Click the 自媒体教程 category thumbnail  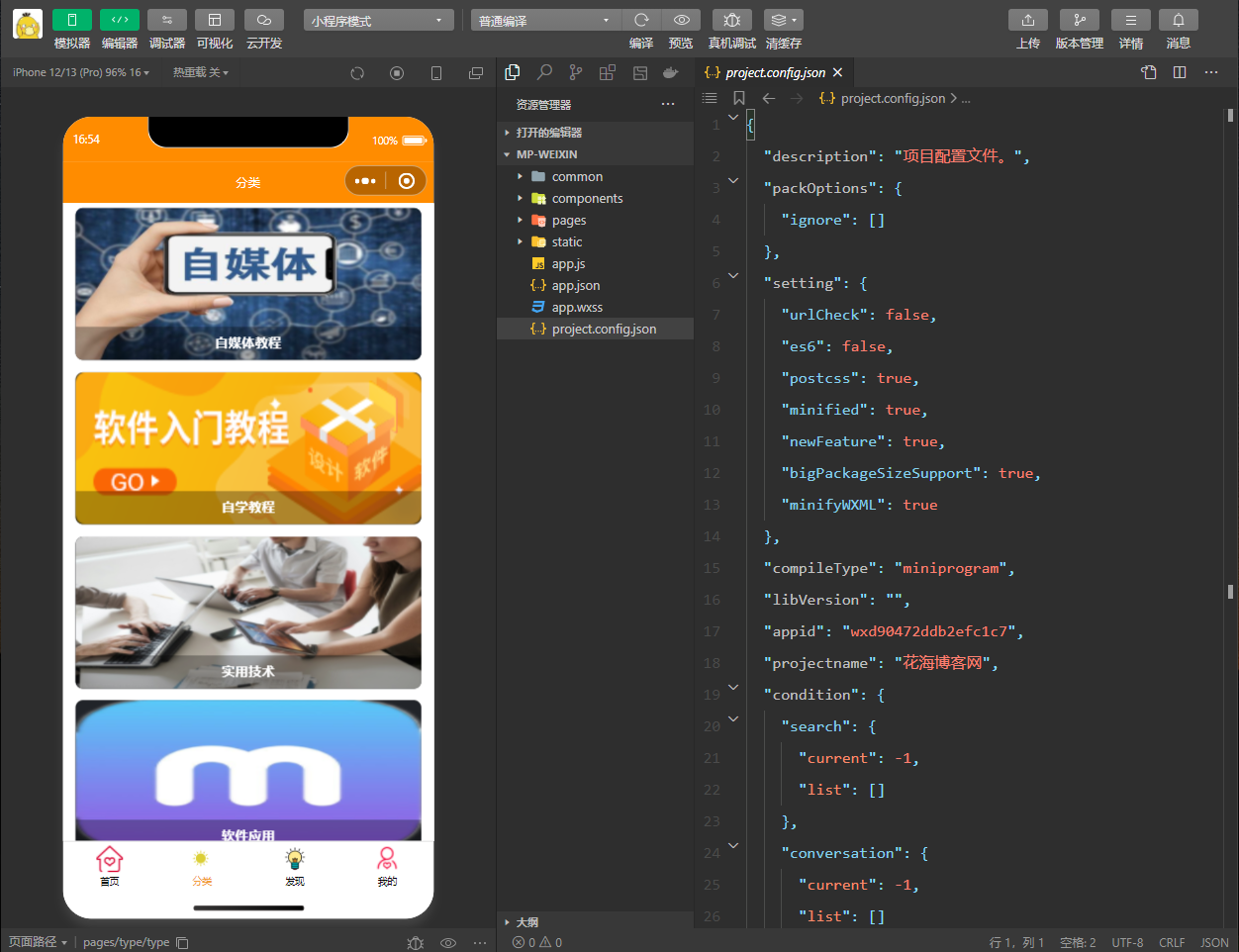pos(248,283)
